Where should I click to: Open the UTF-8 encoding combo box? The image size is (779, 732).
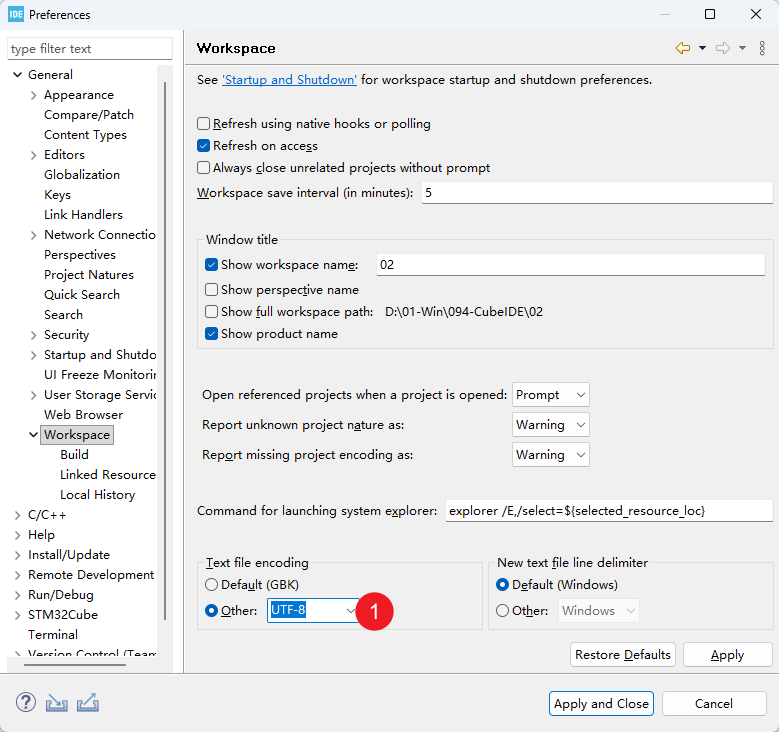pyautogui.click(x=351, y=611)
